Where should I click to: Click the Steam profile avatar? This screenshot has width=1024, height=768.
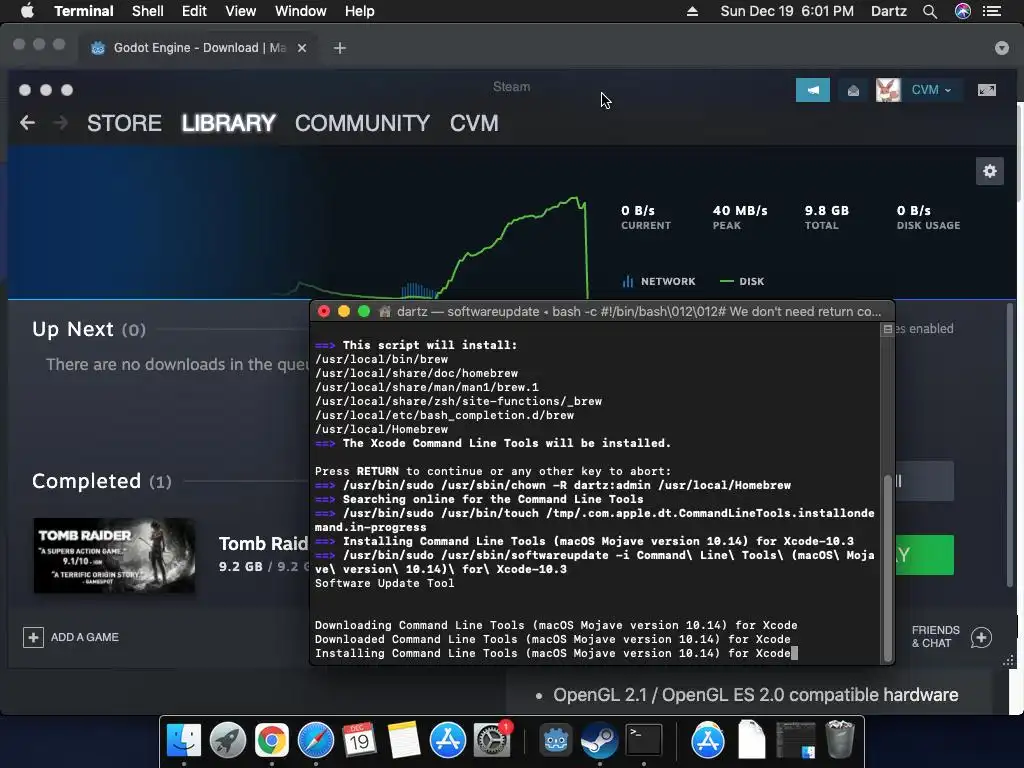tap(888, 90)
